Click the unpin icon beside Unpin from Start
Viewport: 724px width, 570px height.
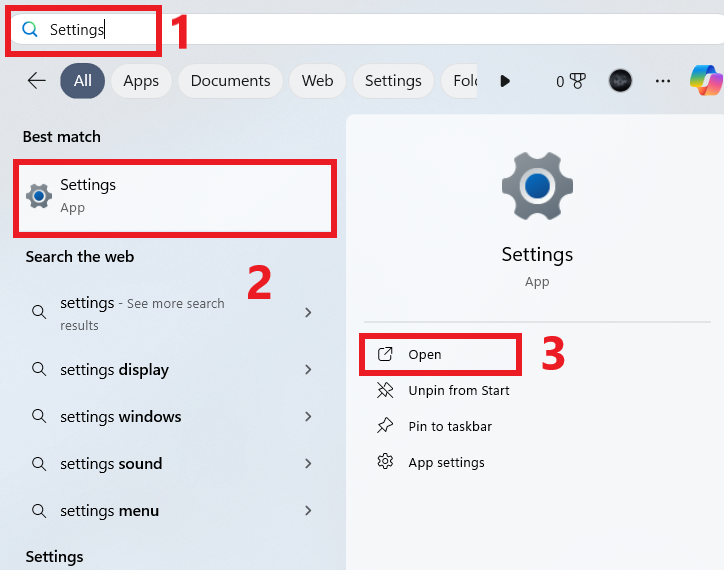click(x=385, y=390)
